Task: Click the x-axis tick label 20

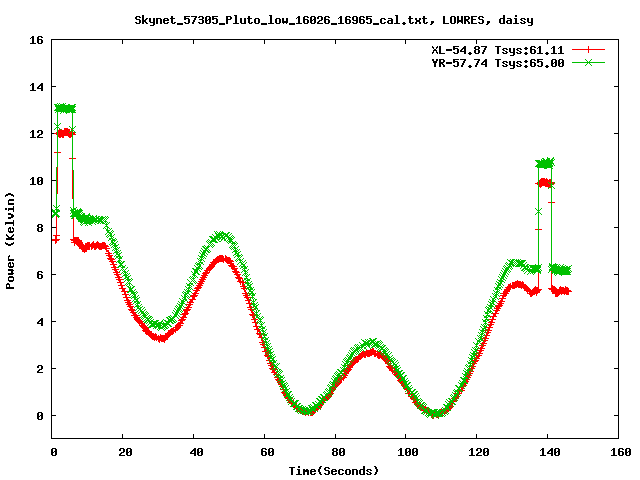Action: 125,452
